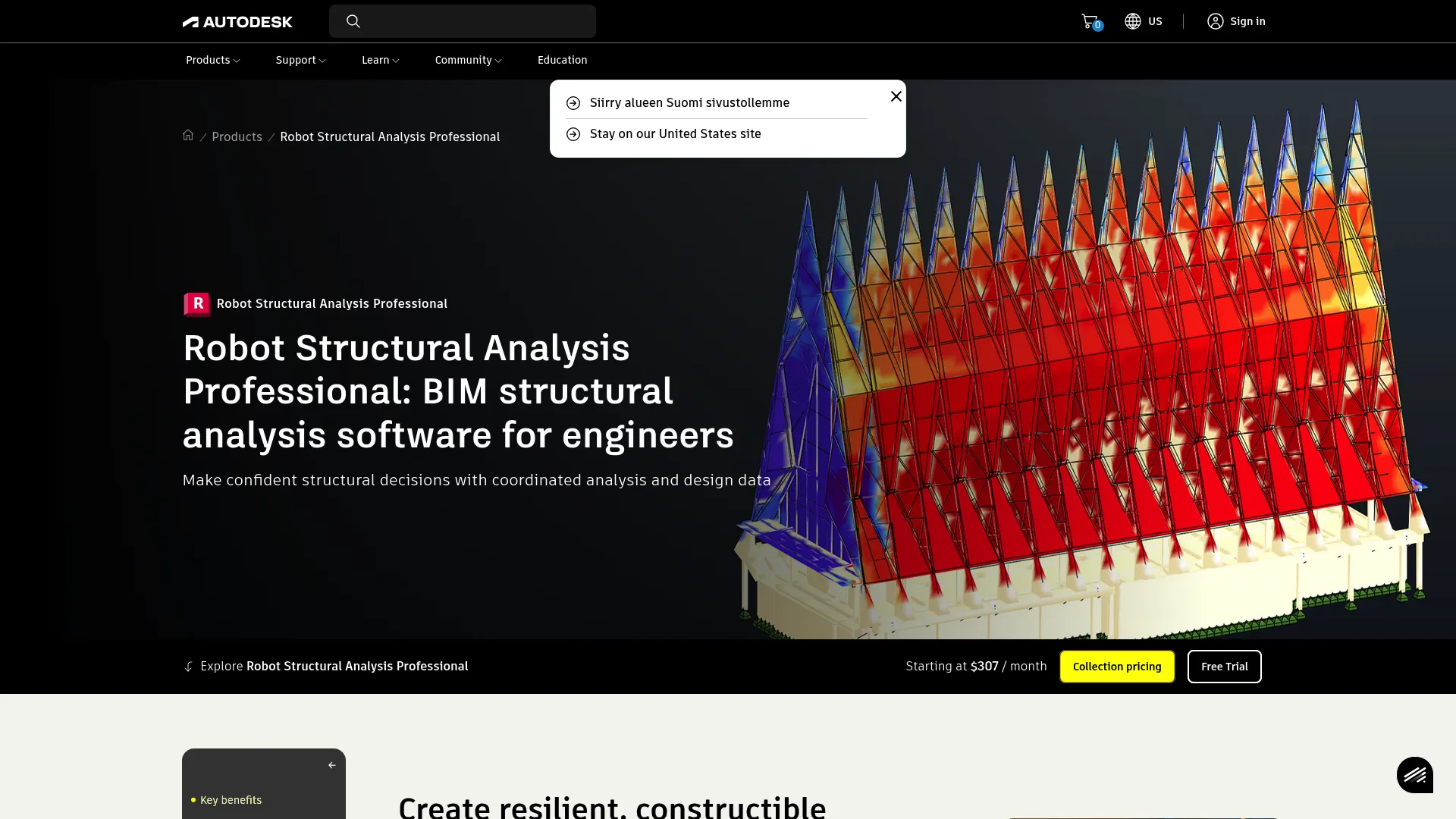Expand the Learn menu
The width and height of the screenshot is (1456, 819).
tap(381, 60)
